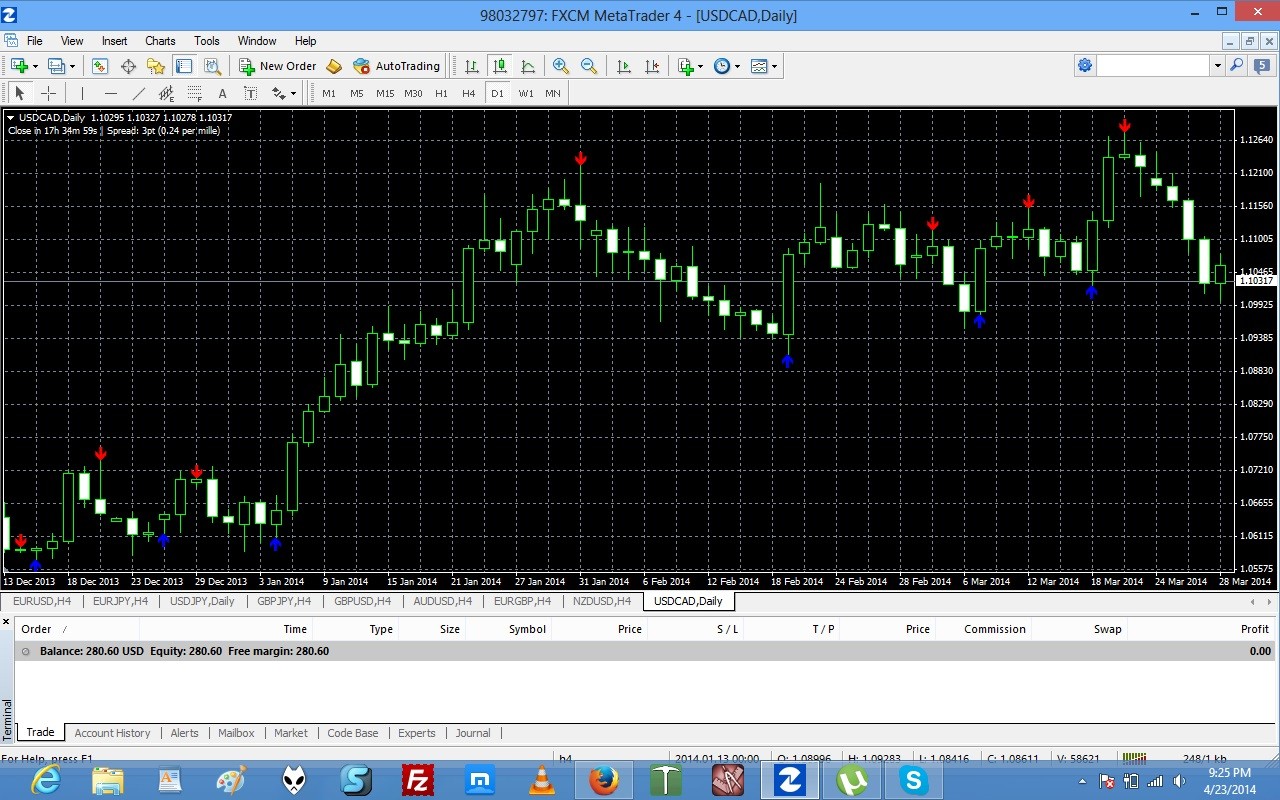Open the Navigator star-folder icon
This screenshot has width=1280, height=800.
coord(156,66)
